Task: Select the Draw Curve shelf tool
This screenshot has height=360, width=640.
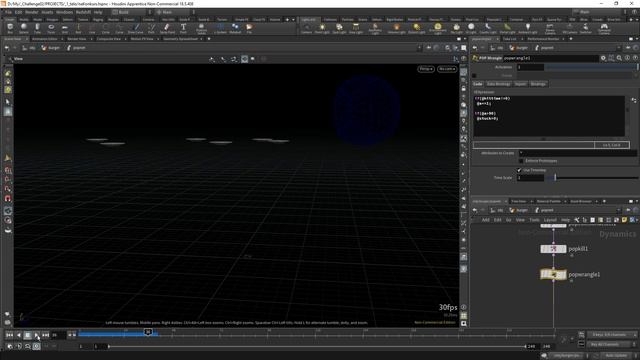Action: point(136,28)
